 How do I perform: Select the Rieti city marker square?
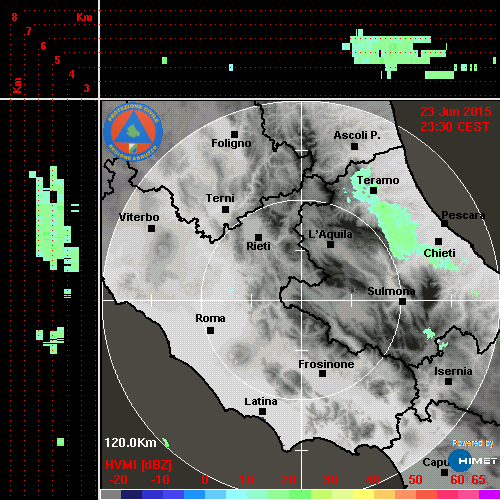click(x=258, y=237)
